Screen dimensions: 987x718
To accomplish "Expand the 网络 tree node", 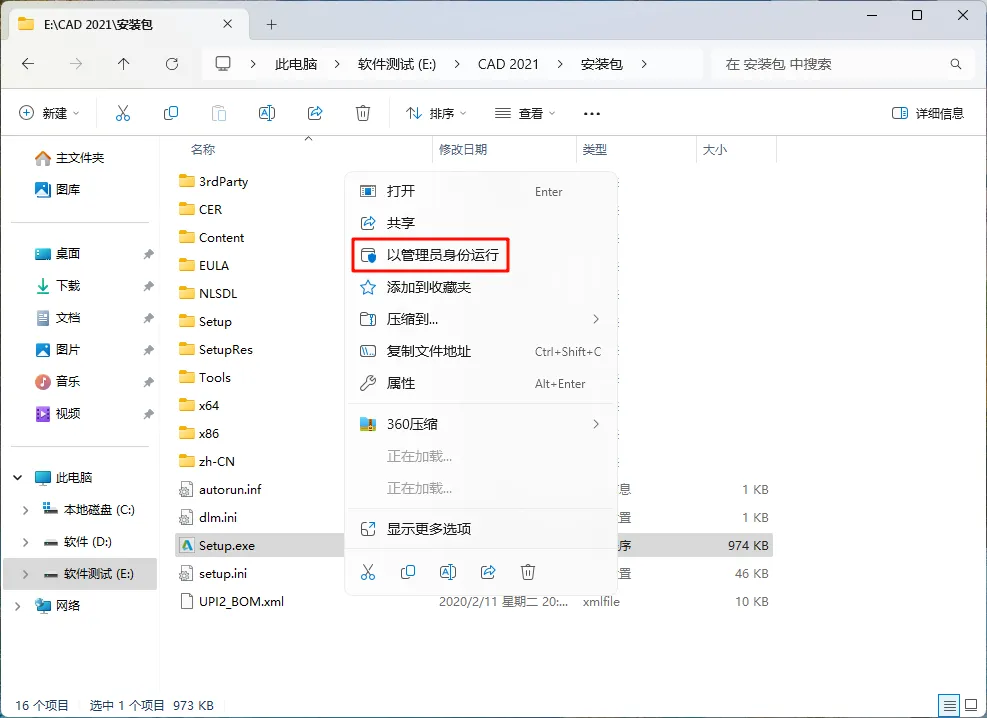I will click(18, 606).
